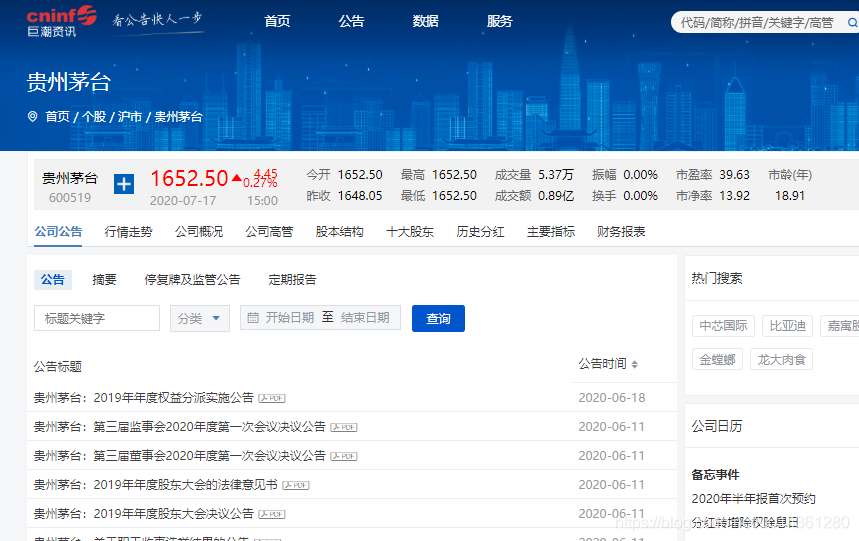Add 贵州茅台 with the plus icon

point(124,184)
